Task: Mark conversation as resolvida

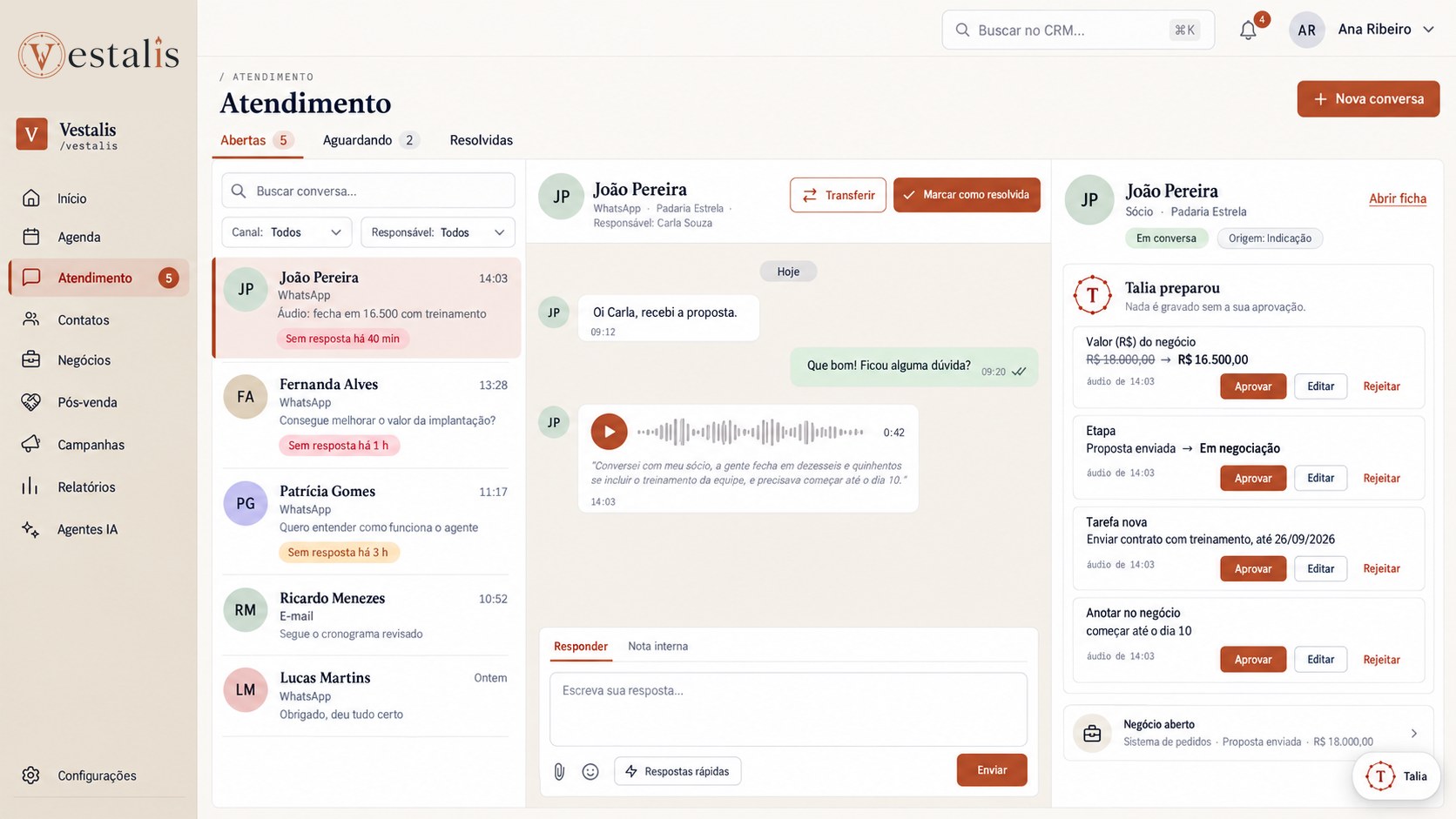Action: click(967, 195)
